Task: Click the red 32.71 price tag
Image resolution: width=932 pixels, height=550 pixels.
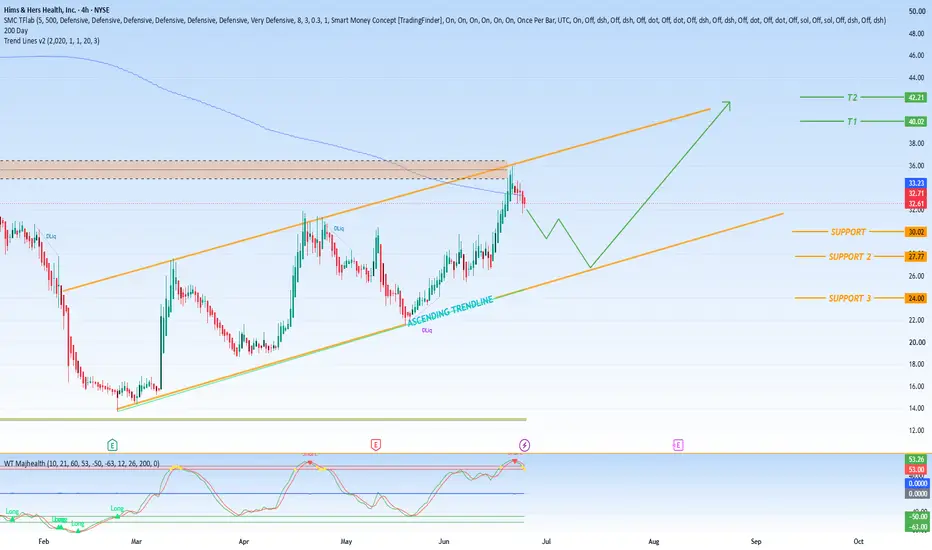Action: pos(915,193)
